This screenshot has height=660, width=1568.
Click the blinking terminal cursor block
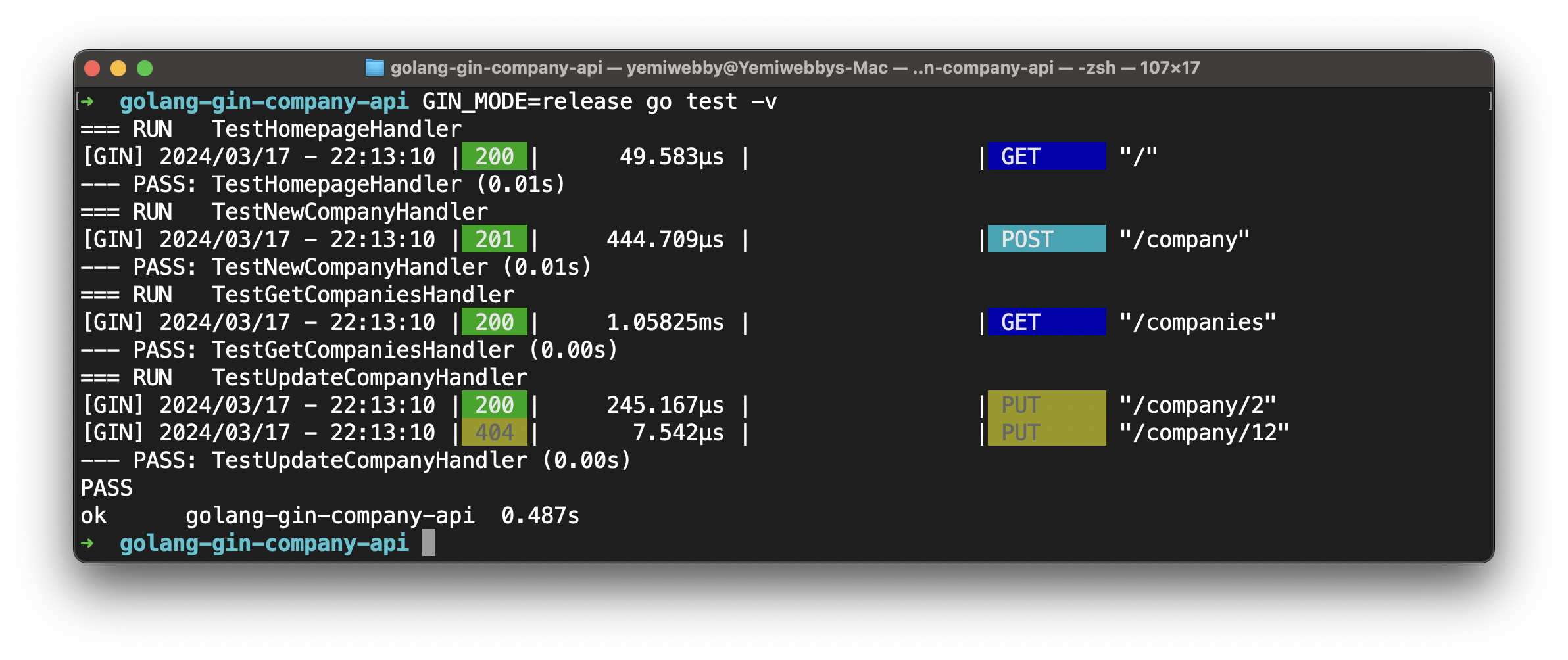click(429, 543)
